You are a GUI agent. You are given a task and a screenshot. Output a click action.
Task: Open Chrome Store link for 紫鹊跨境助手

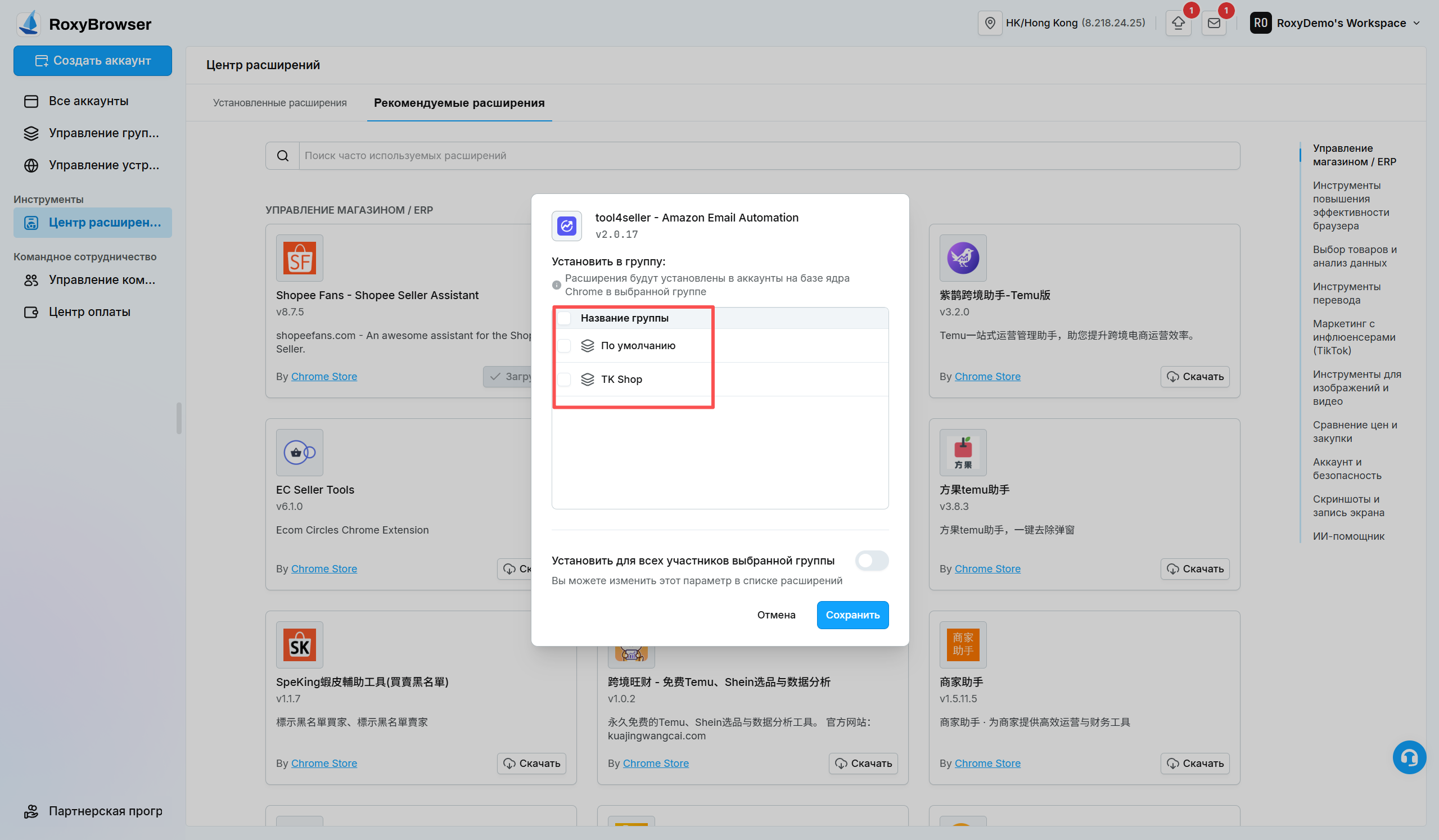click(987, 376)
